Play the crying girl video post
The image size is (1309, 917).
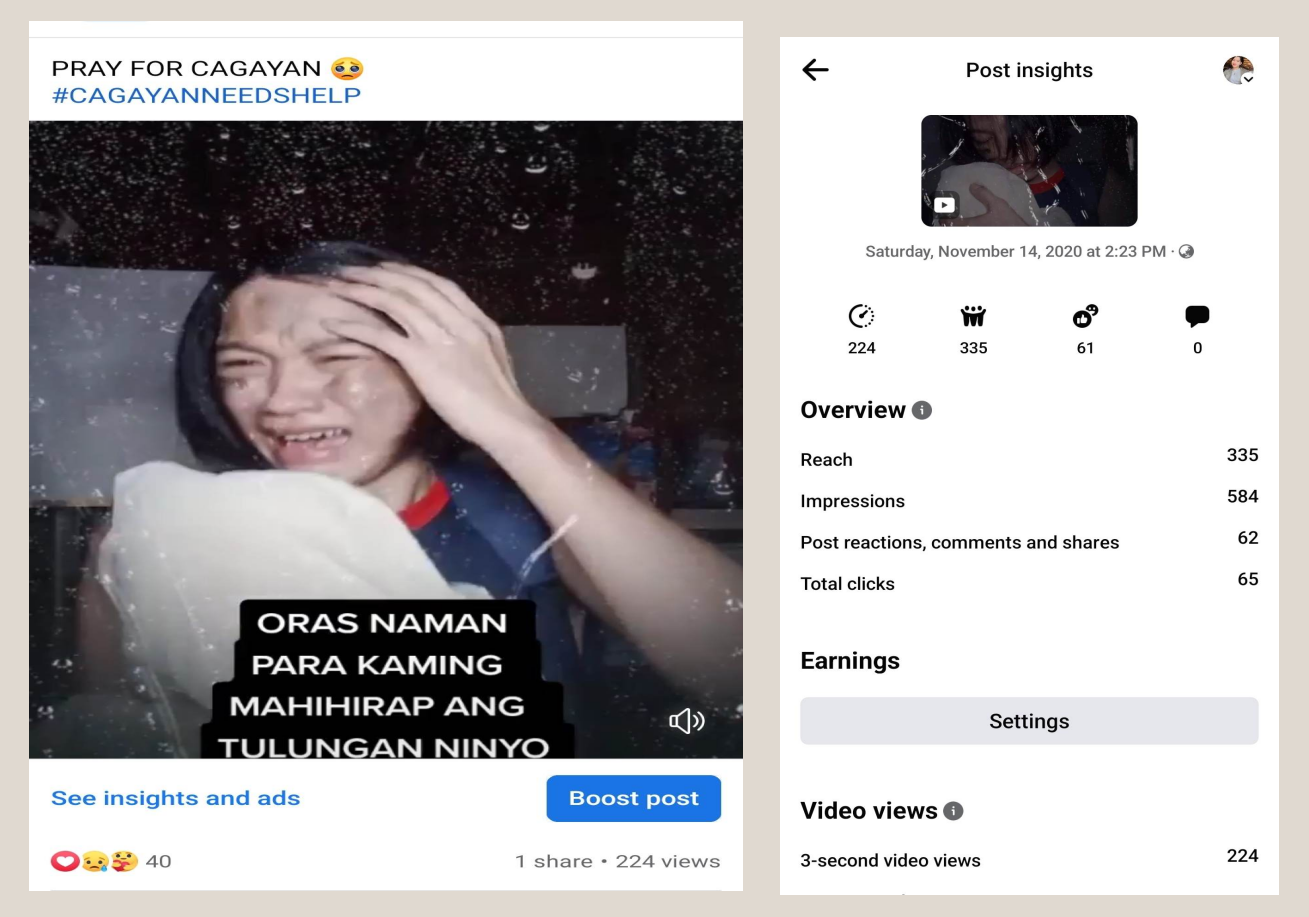(386, 439)
